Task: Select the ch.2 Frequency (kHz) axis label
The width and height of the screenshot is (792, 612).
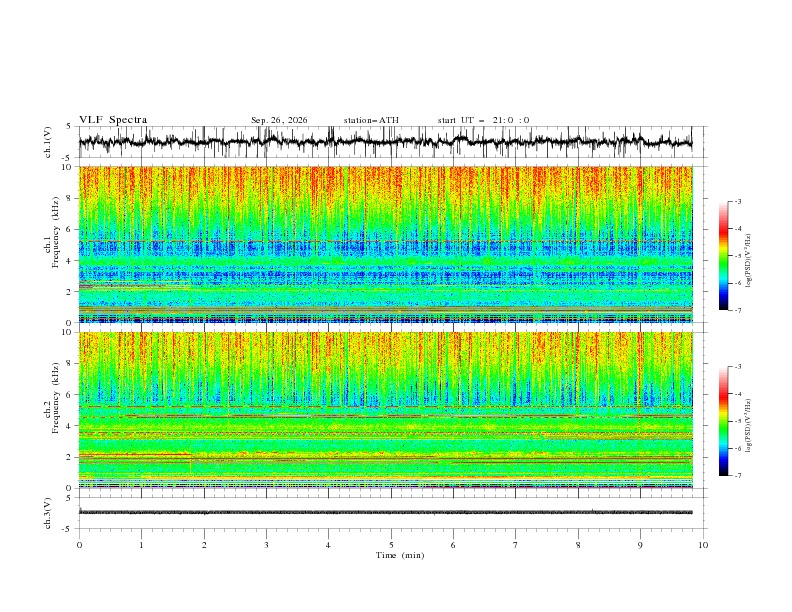Action: (x=52, y=410)
